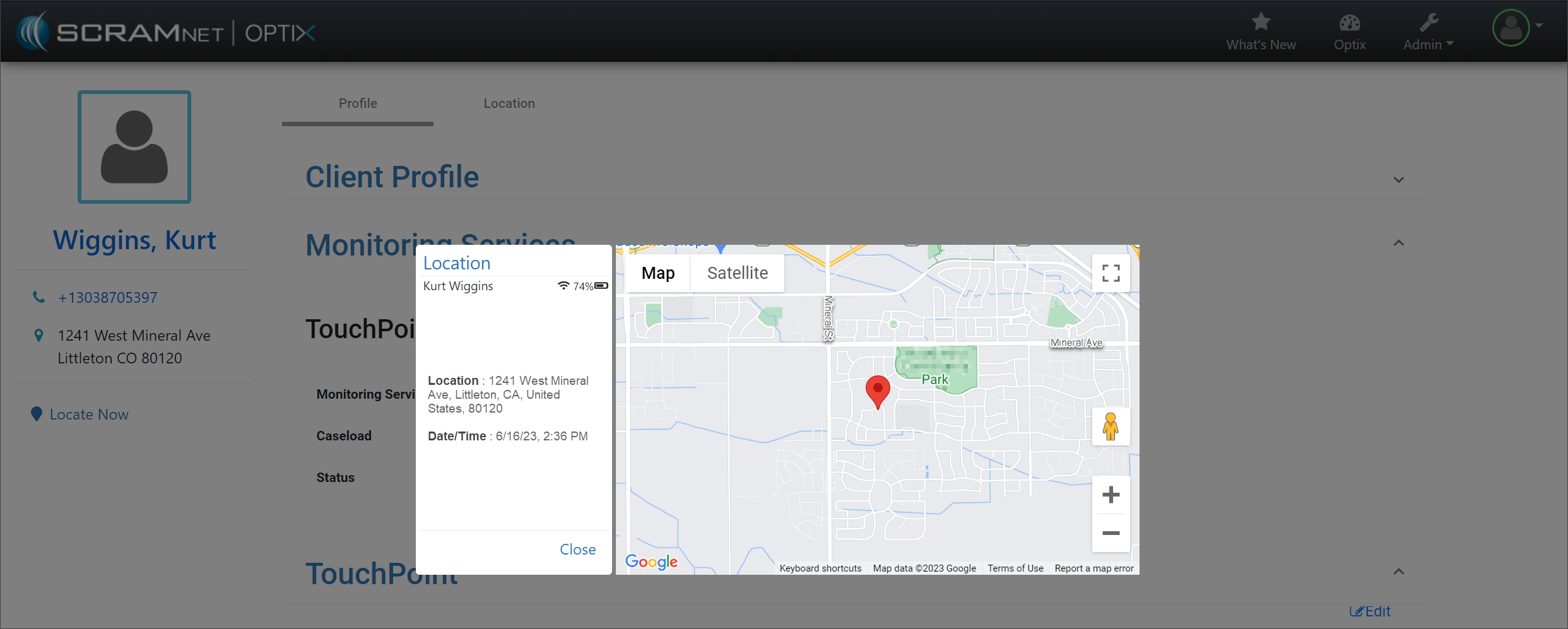Open the Optix dashboard gauge icon

pyautogui.click(x=1349, y=23)
